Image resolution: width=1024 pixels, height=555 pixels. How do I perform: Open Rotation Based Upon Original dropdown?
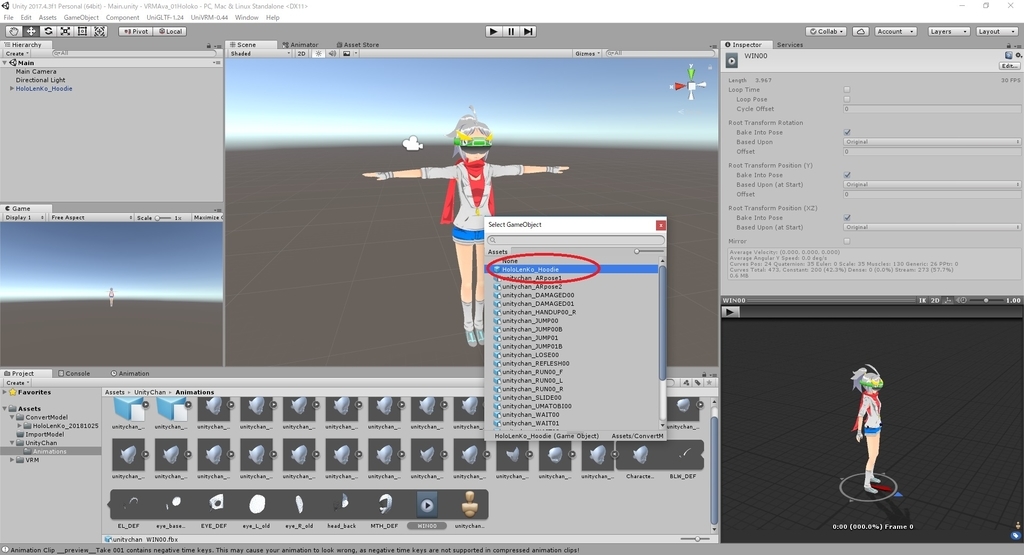pyautogui.click(x=931, y=142)
